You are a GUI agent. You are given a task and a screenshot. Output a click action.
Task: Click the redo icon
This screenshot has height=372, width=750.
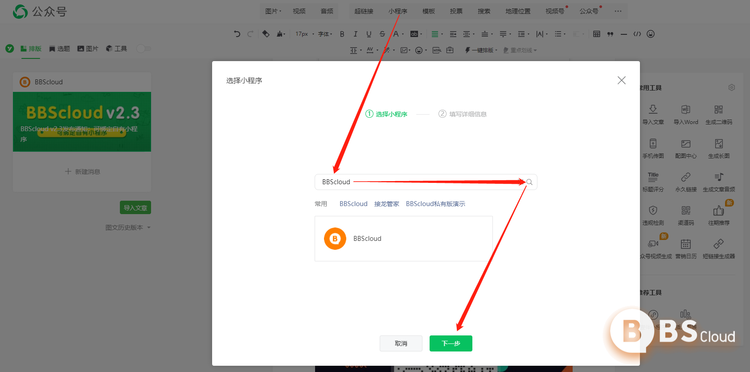click(250, 34)
